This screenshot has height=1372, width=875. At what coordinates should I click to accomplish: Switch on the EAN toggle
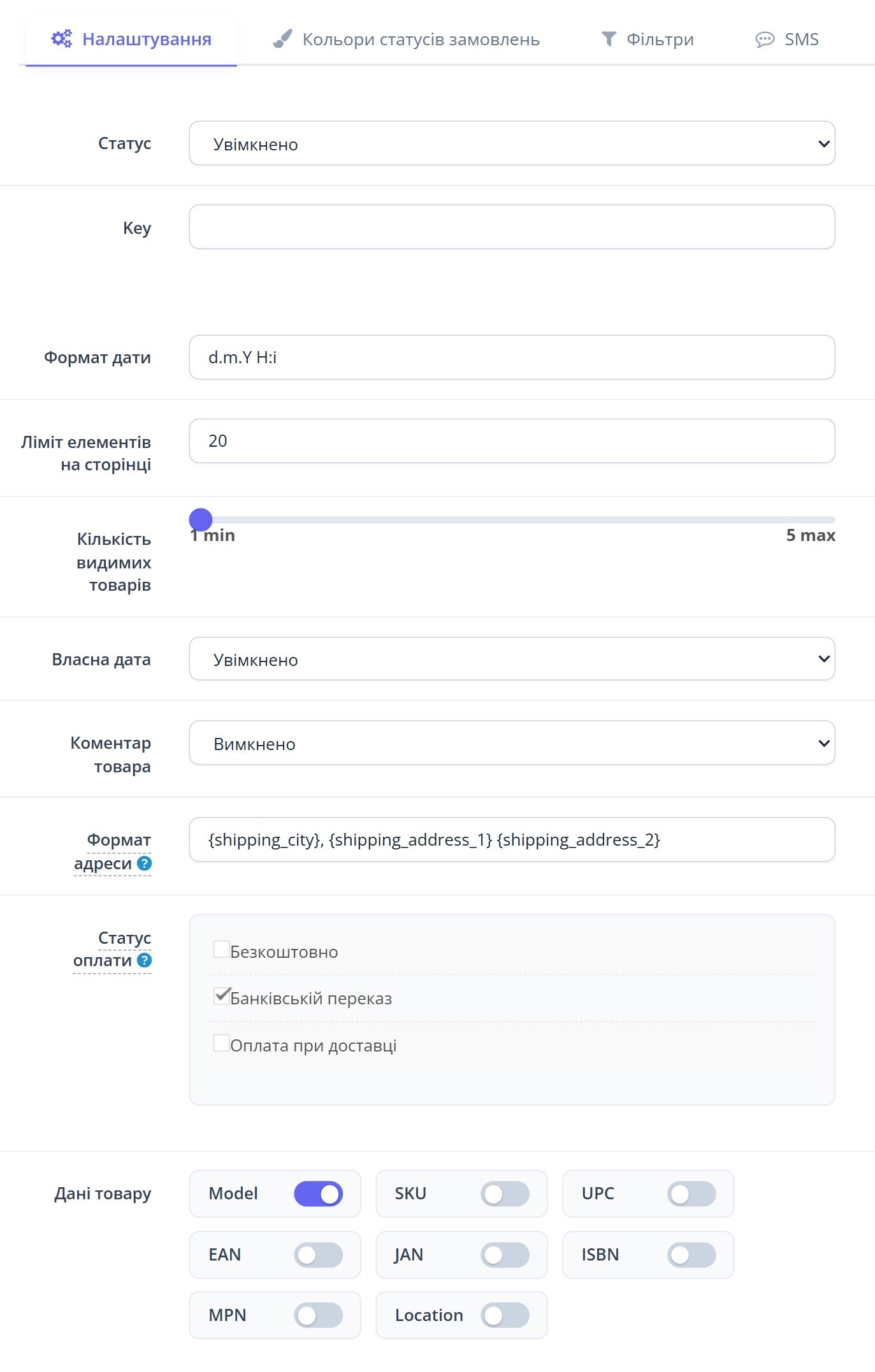coord(318,1255)
